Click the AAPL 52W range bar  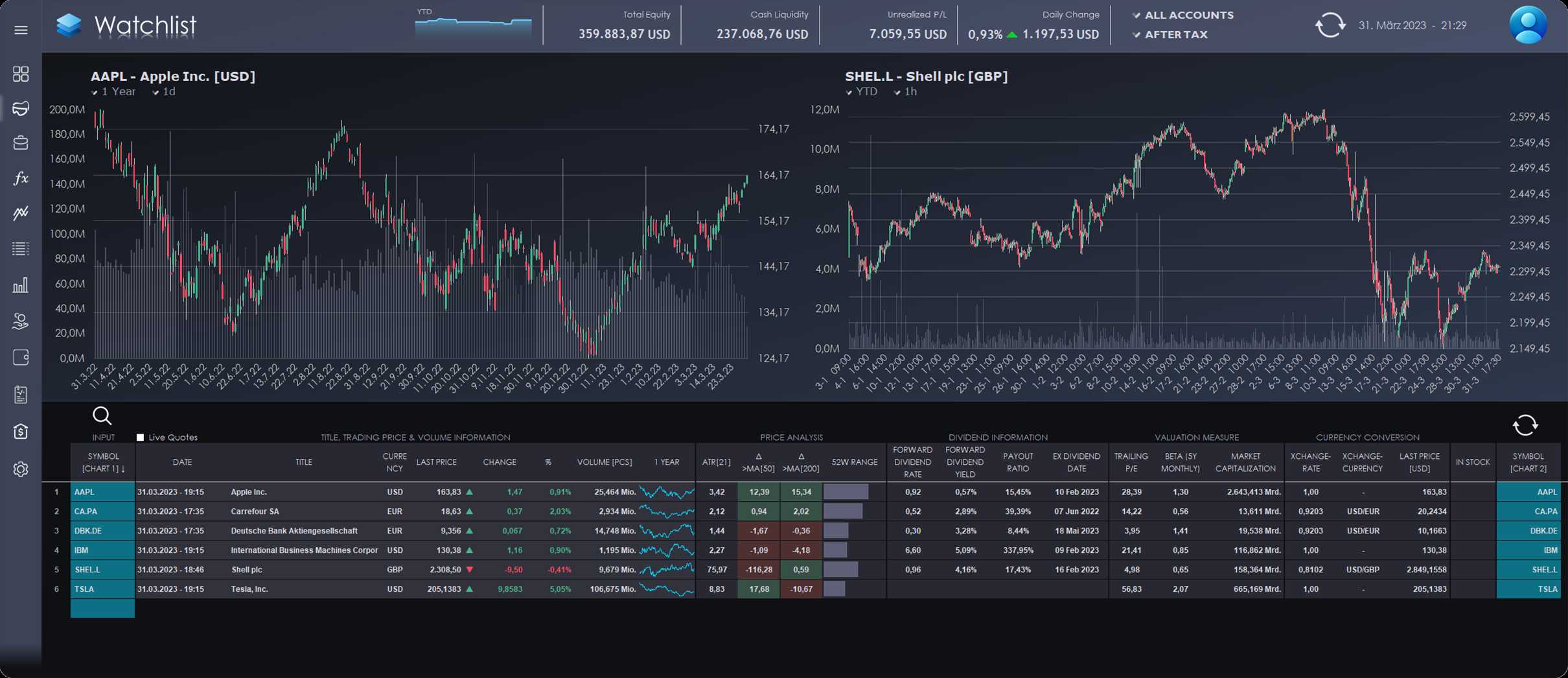point(846,492)
